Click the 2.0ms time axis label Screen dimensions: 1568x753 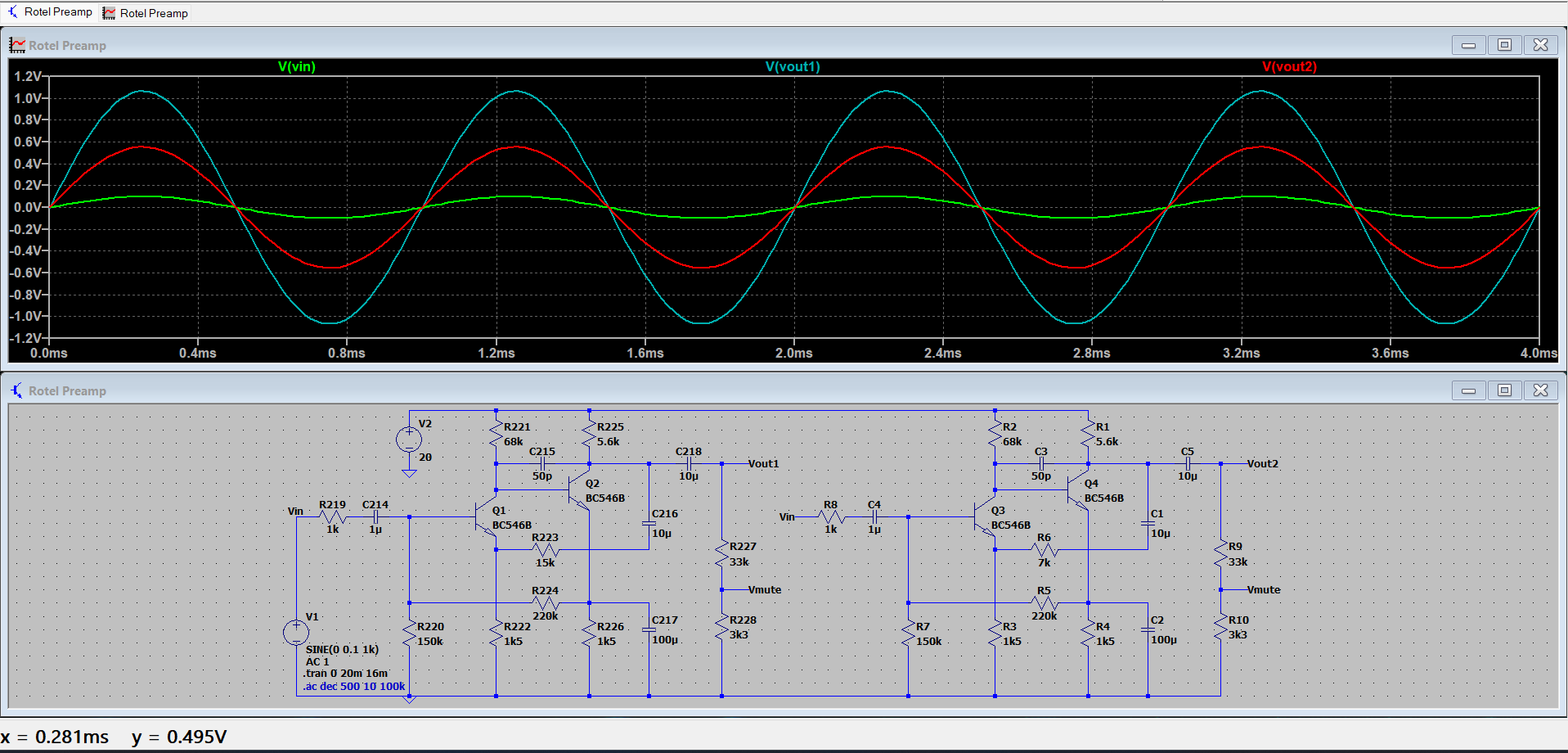(794, 353)
